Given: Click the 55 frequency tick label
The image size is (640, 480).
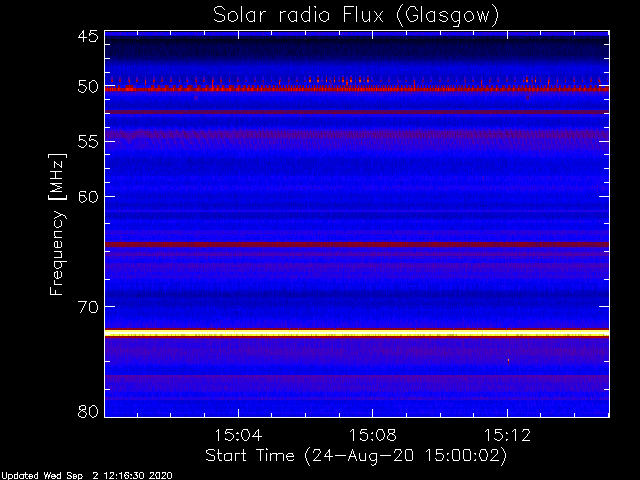Looking at the screenshot, I should 88,142.
